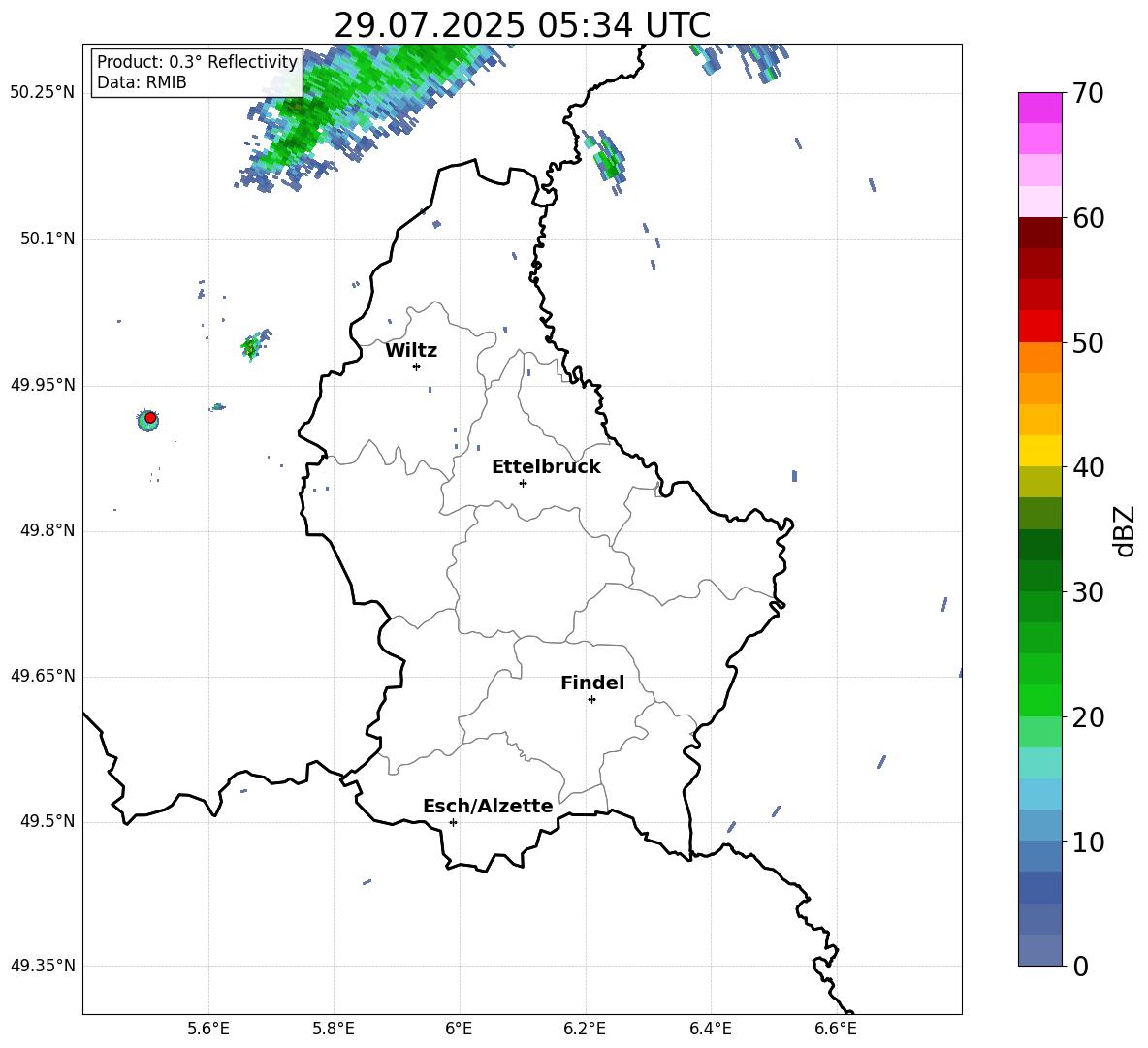Click the 6.6°E longitude label
Image resolution: width=1148 pixels, height=1048 pixels.
pos(836,1029)
